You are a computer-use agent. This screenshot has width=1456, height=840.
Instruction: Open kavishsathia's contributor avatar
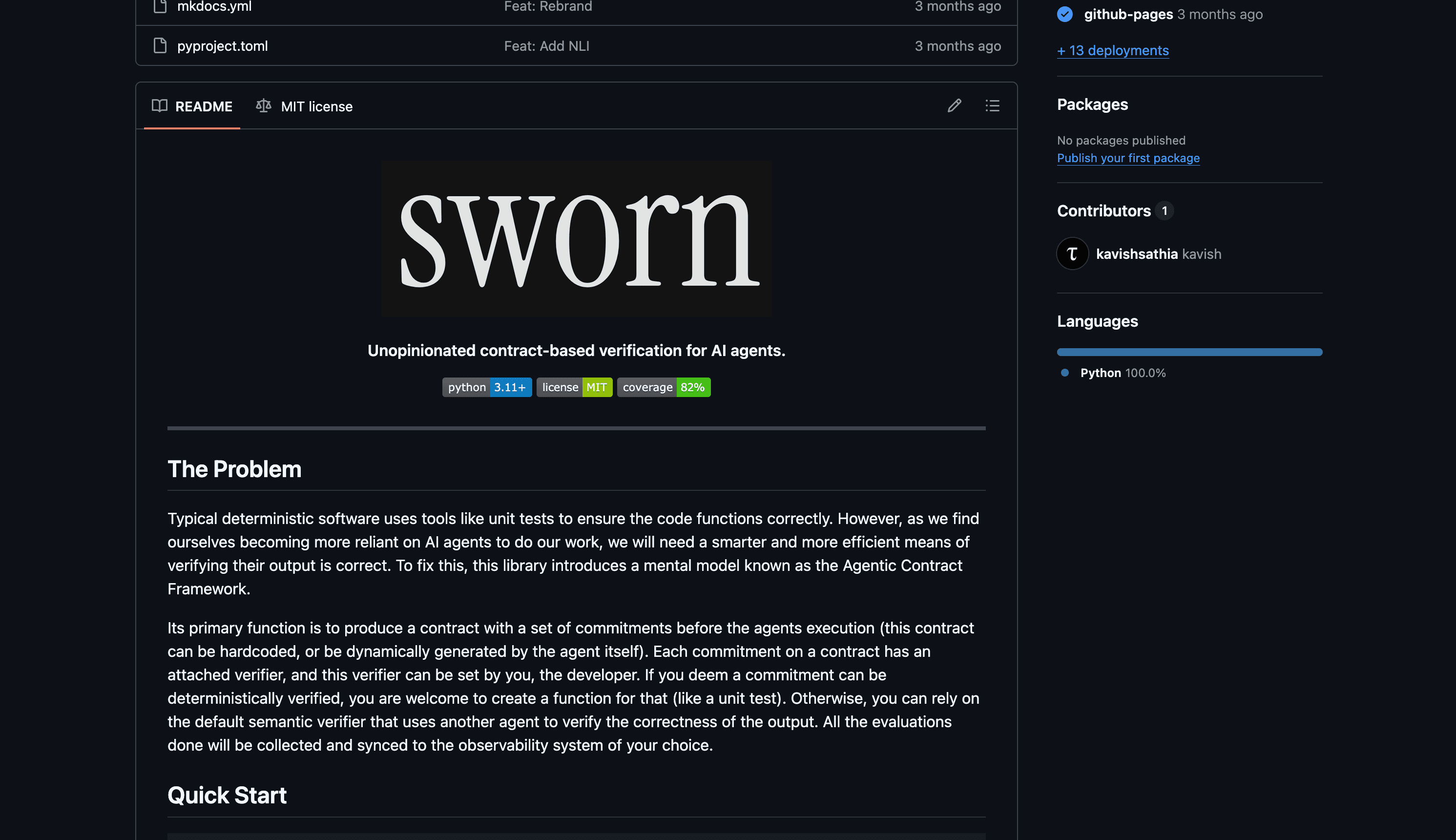click(x=1072, y=253)
